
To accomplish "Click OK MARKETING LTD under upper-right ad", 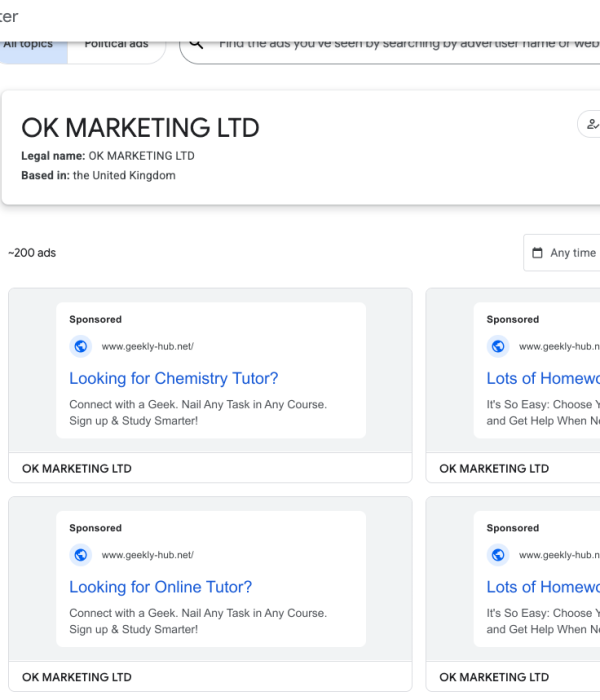I will [494, 468].
